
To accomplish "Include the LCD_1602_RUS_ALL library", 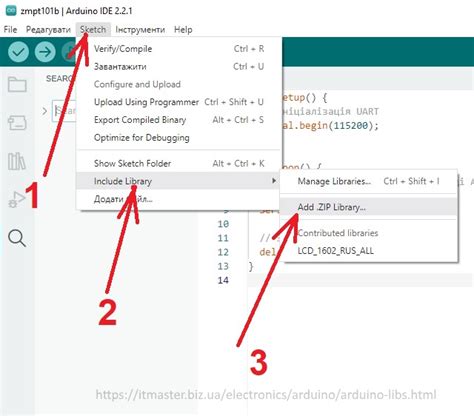I will [368, 251].
